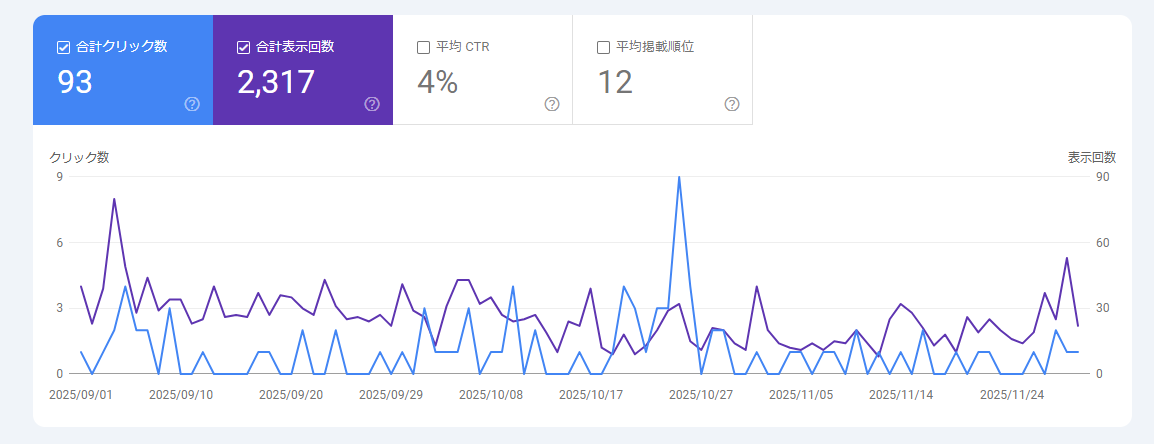Click the 表示回数 right axis title
The height and width of the screenshot is (444, 1154).
click(1091, 157)
